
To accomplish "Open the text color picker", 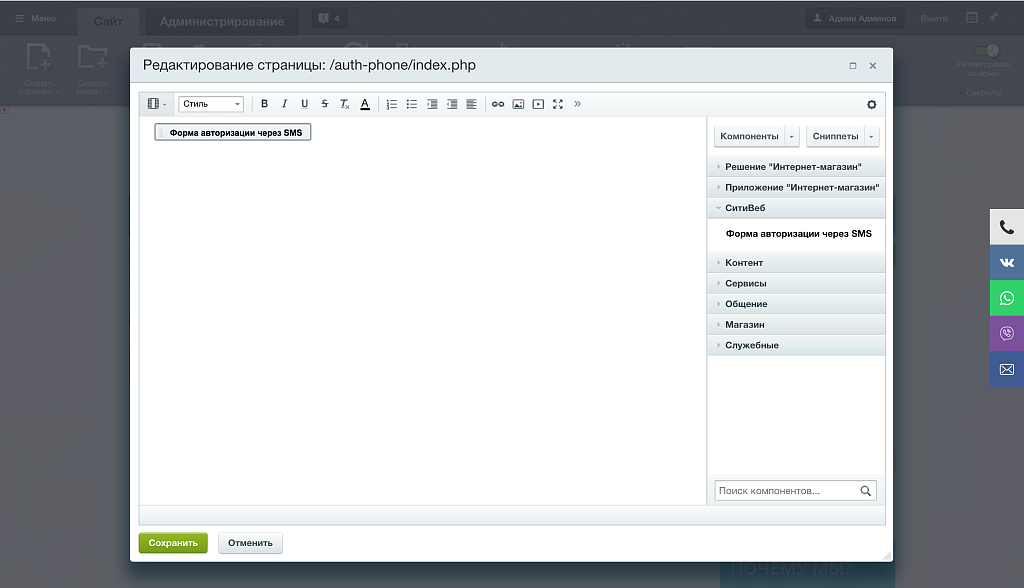I will click(x=365, y=104).
